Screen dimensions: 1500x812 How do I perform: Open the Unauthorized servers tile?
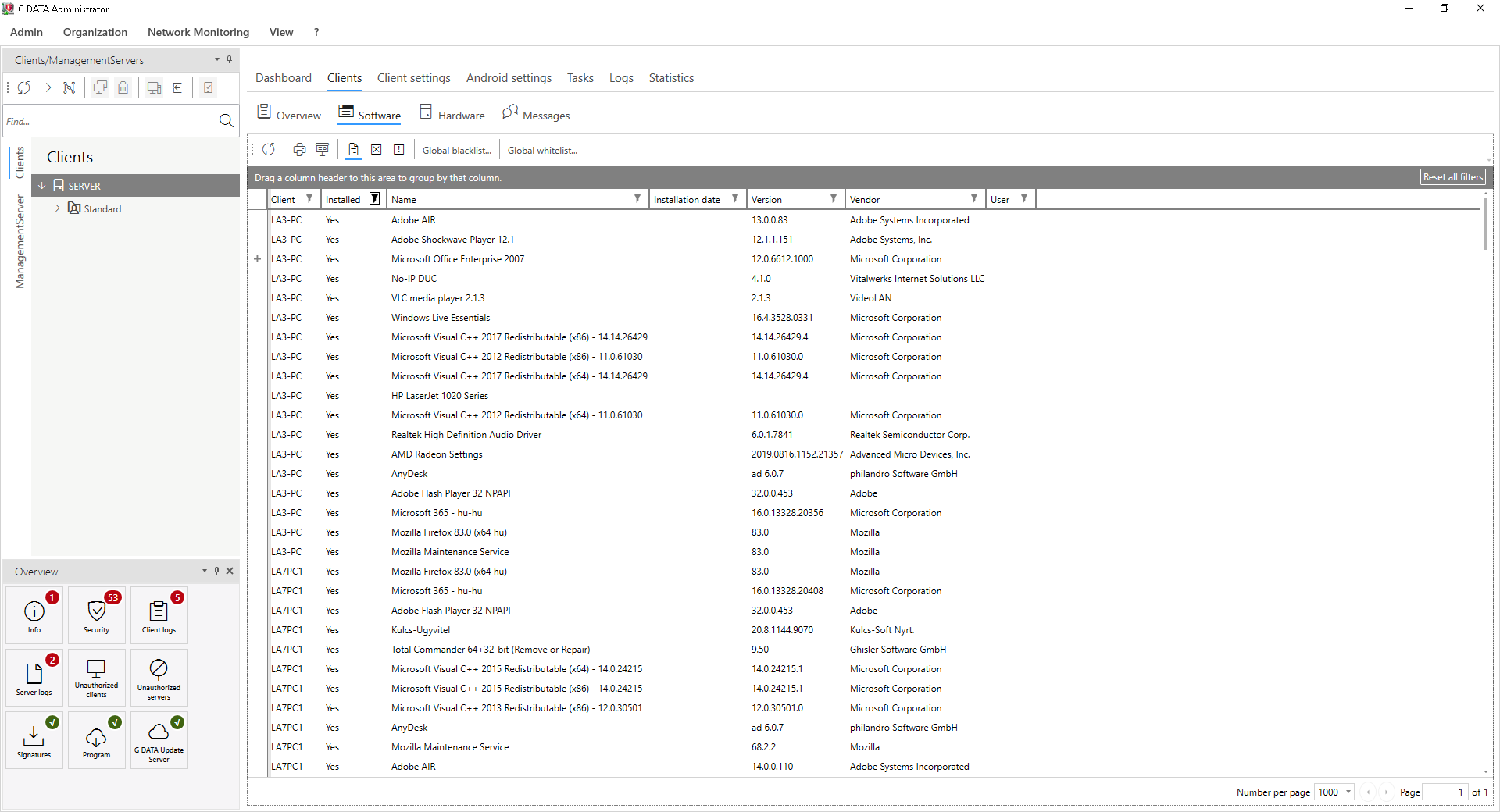point(159,678)
